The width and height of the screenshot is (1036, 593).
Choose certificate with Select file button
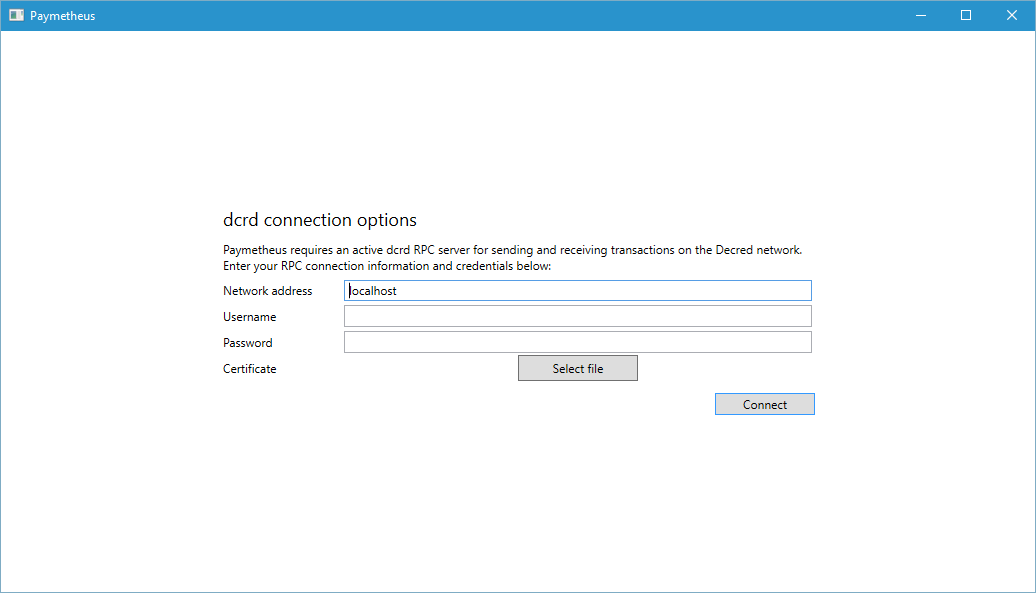pyautogui.click(x=577, y=368)
